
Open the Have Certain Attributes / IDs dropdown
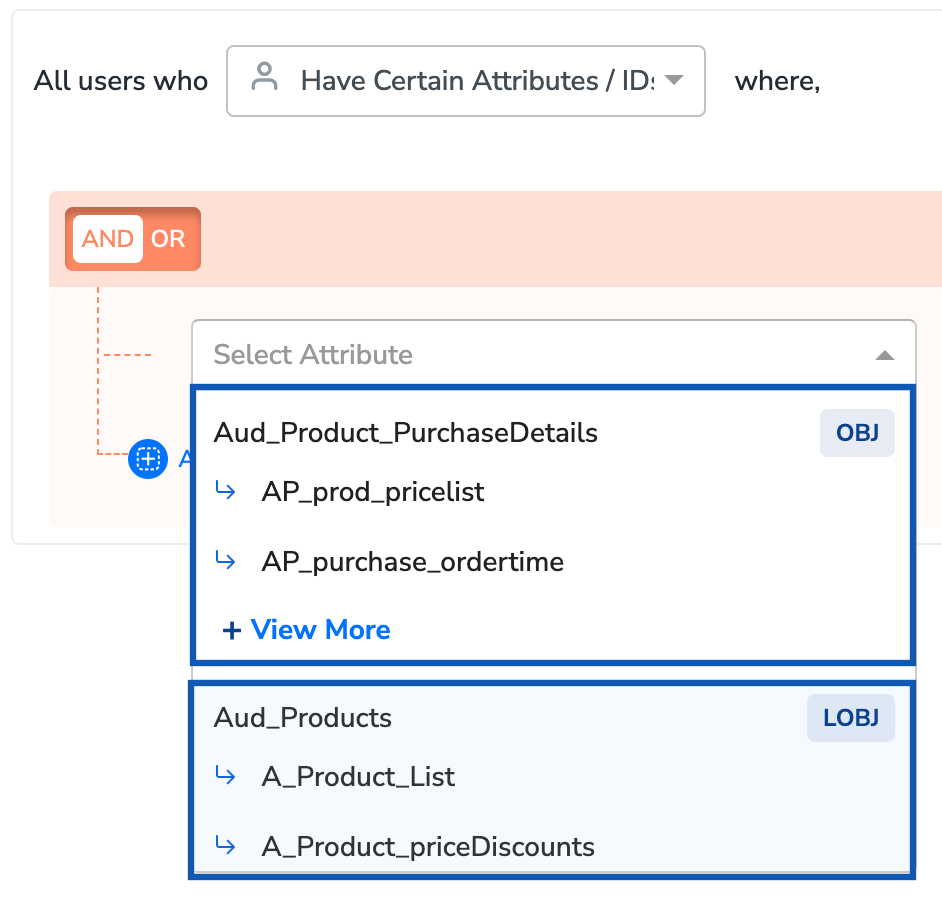click(466, 80)
